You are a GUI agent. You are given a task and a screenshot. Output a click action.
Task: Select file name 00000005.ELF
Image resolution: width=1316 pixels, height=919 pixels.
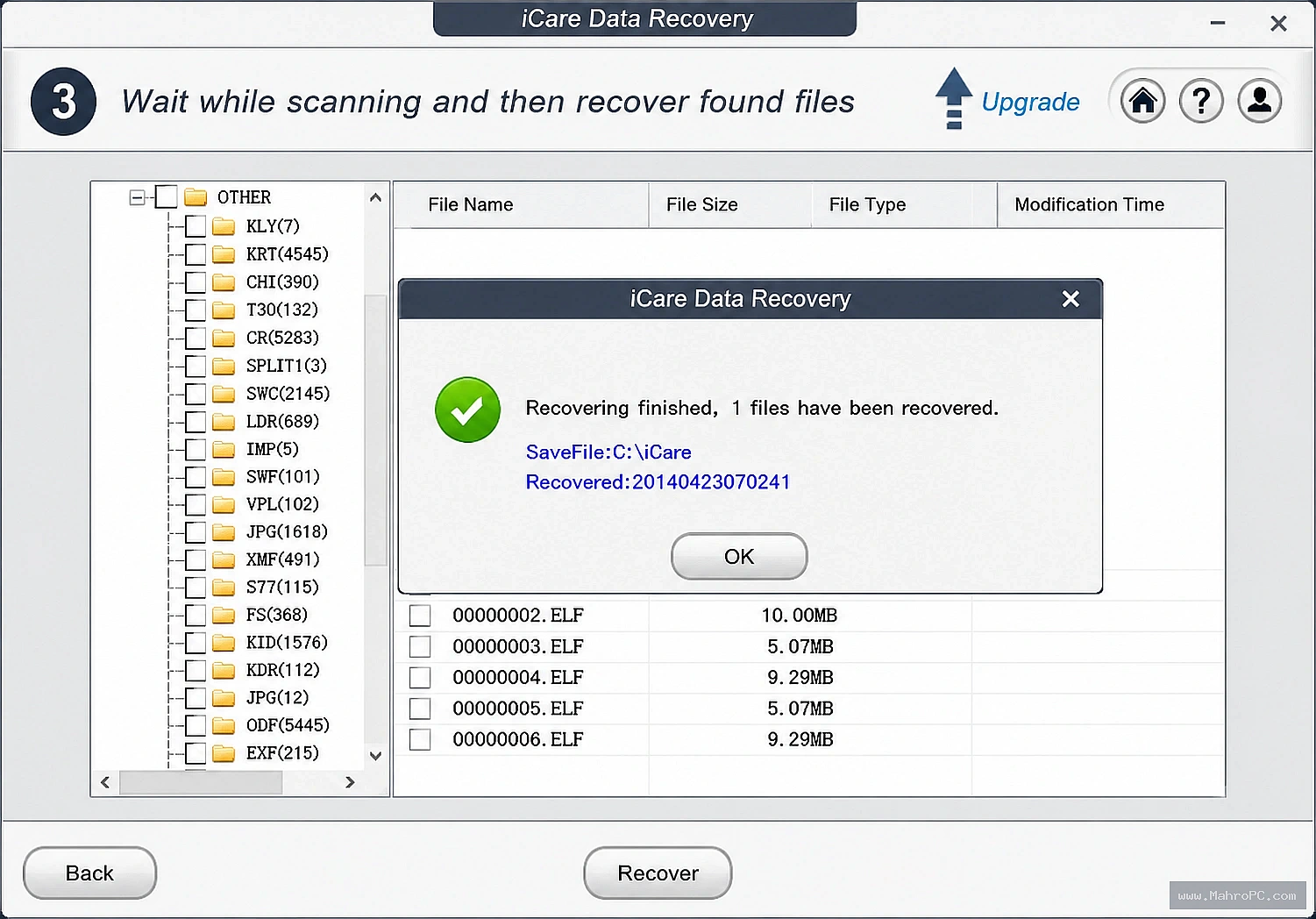point(518,709)
